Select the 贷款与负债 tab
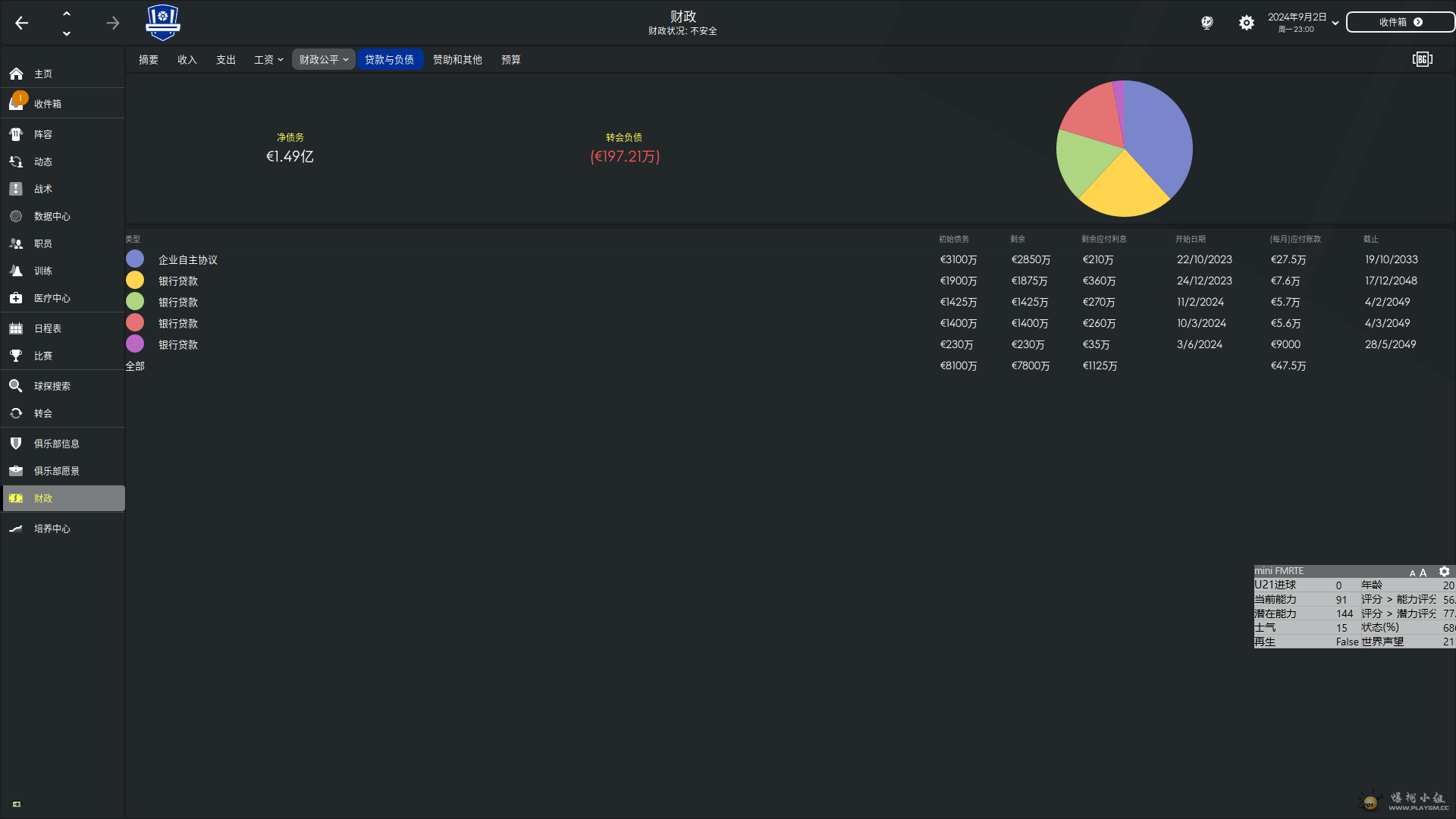 point(390,59)
